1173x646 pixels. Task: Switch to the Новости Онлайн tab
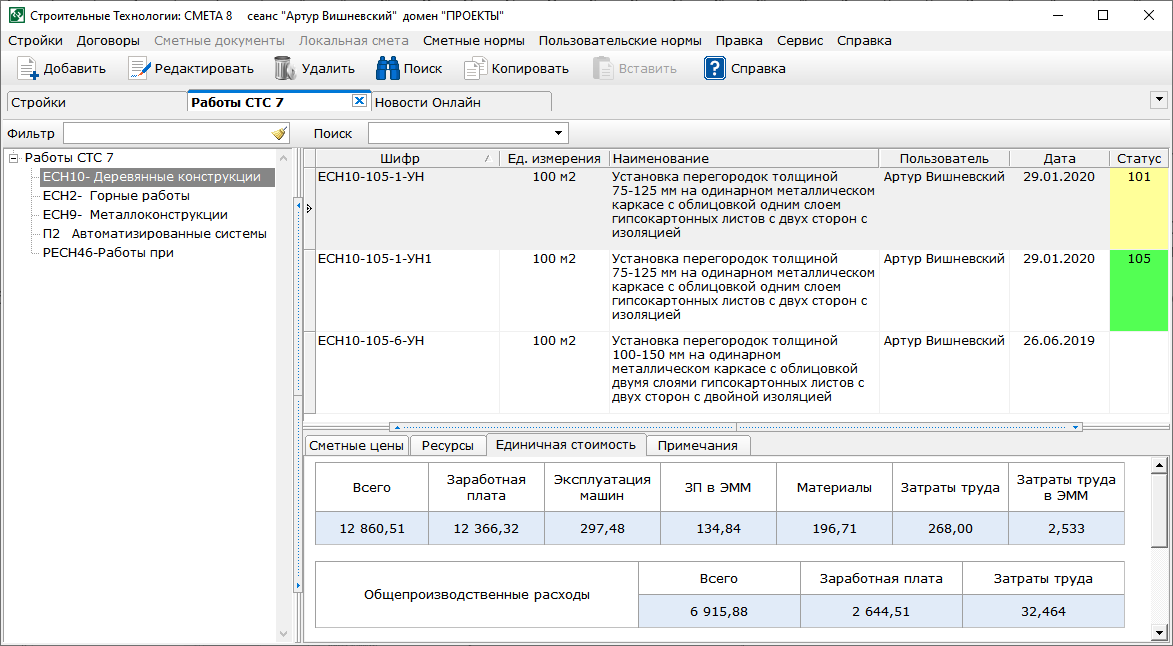[428, 102]
